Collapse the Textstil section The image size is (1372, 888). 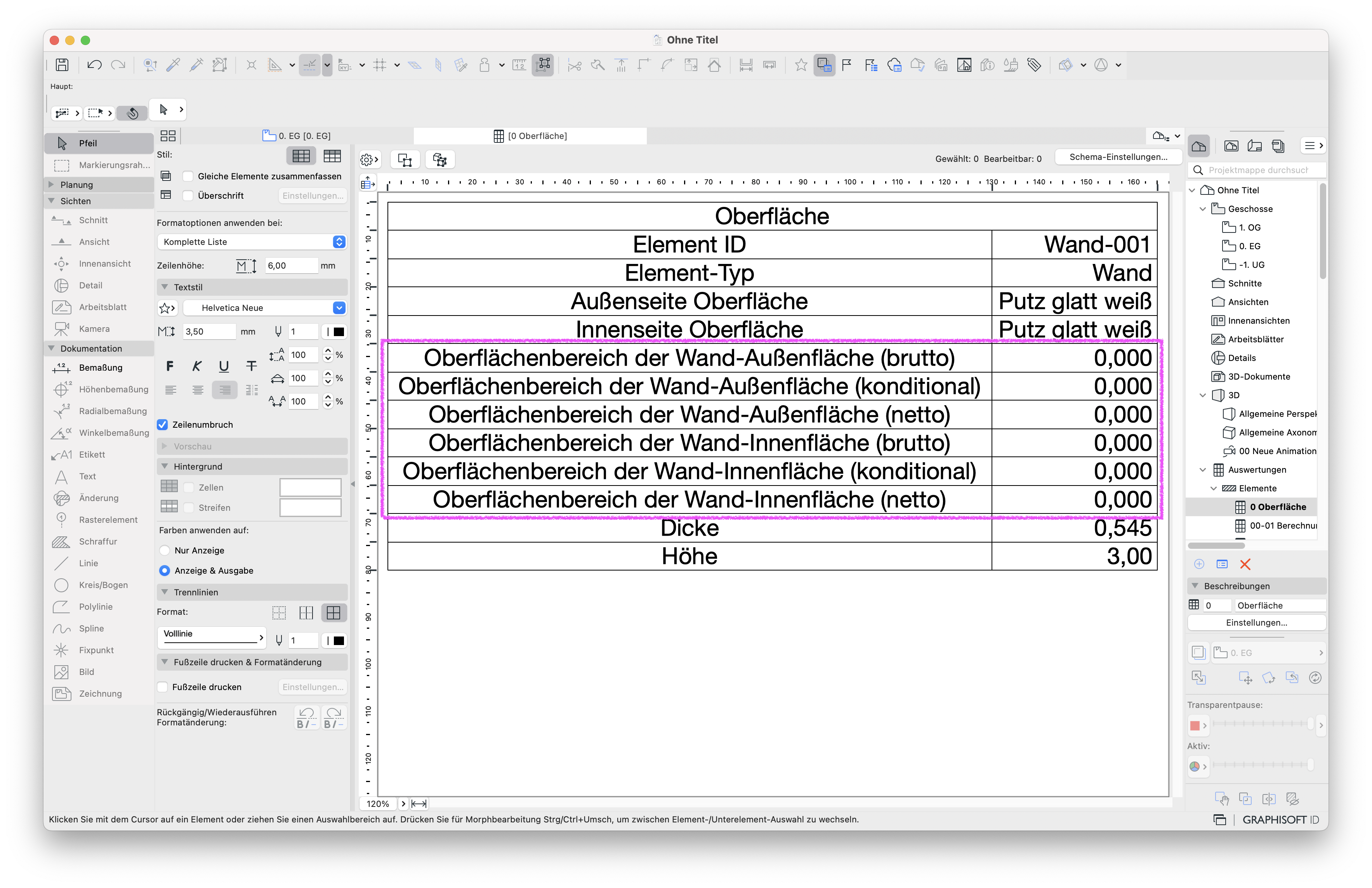(165, 287)
